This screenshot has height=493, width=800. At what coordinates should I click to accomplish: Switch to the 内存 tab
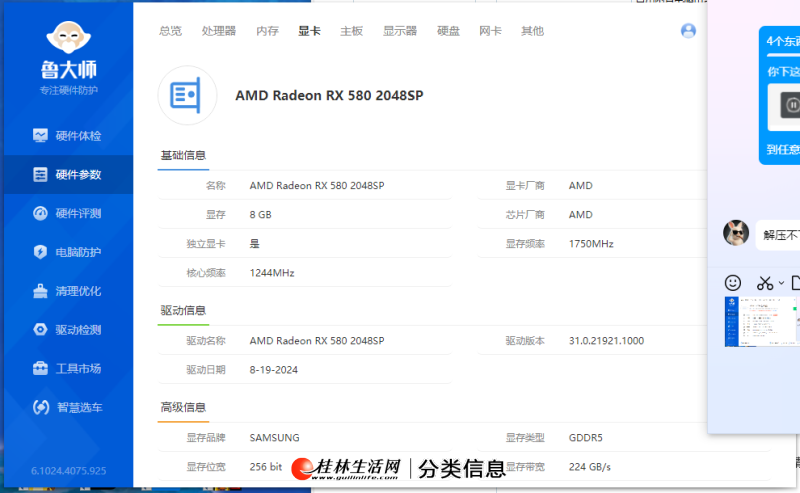(x=267, y=31)
